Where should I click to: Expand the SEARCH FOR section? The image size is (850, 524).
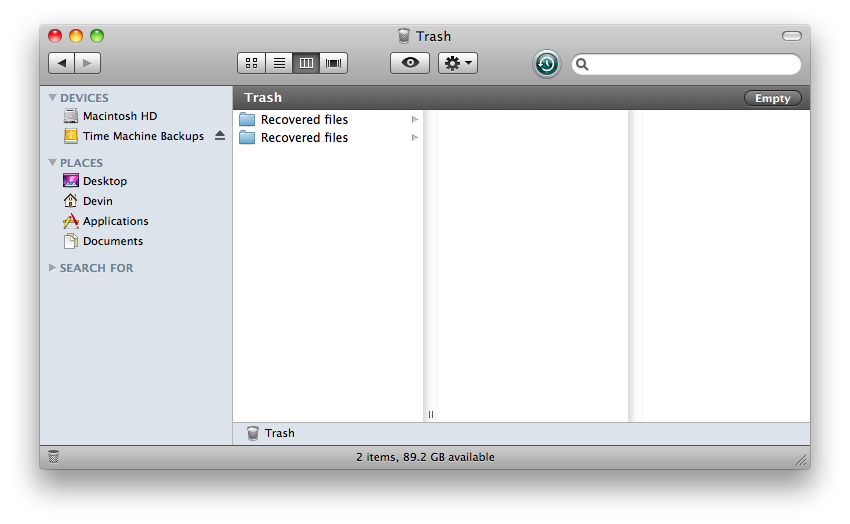coord(52,268)
